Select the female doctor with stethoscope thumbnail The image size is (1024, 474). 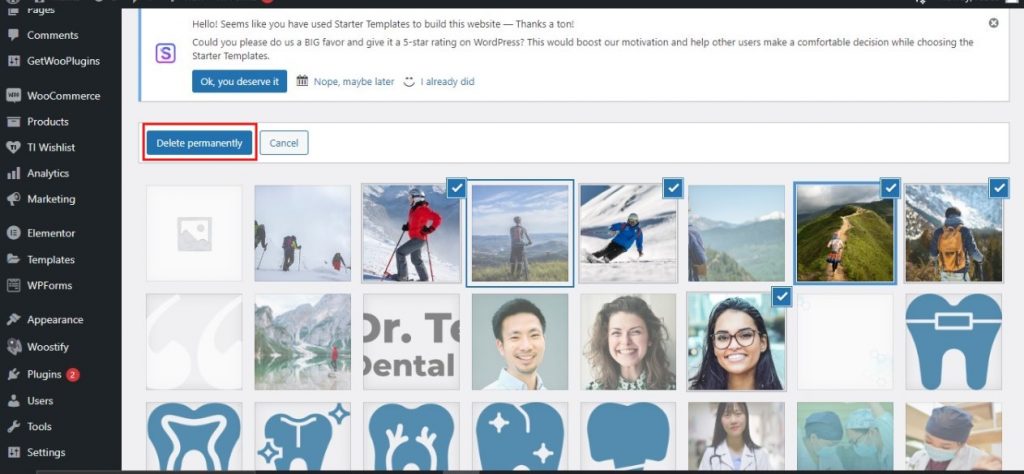(737, 436)
